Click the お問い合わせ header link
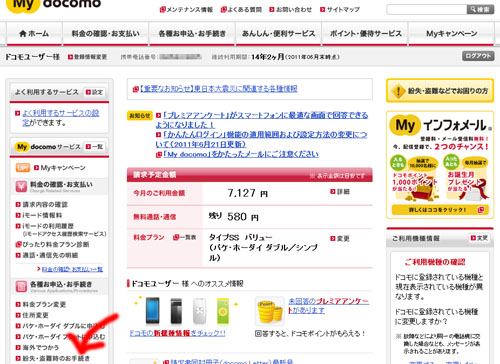 pos(290,10)
